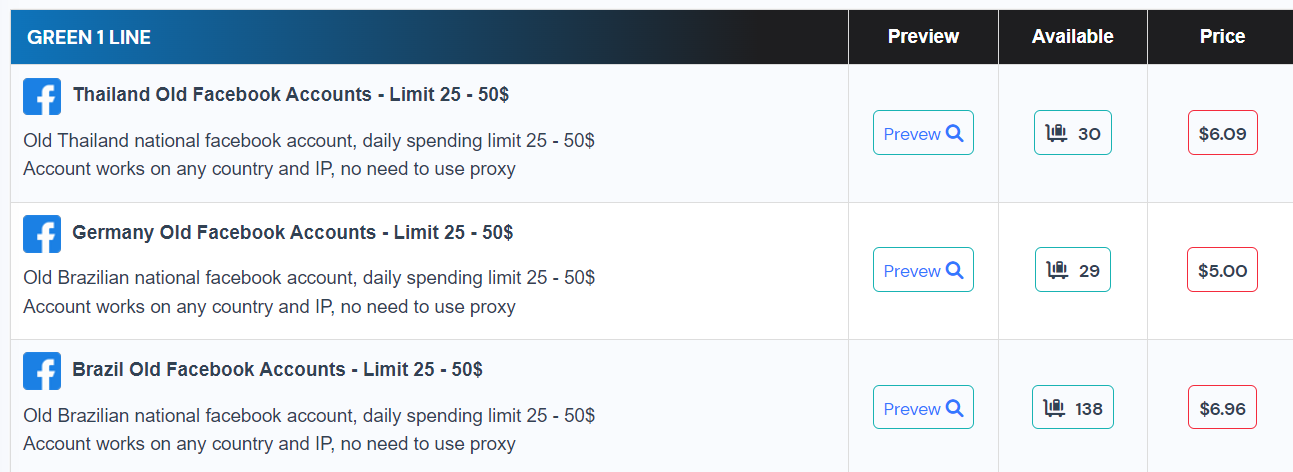This screenshot has height=472, width=1293.
Task: Open the Brazil Old Facebook Accounts title
Action: (277, 370)
